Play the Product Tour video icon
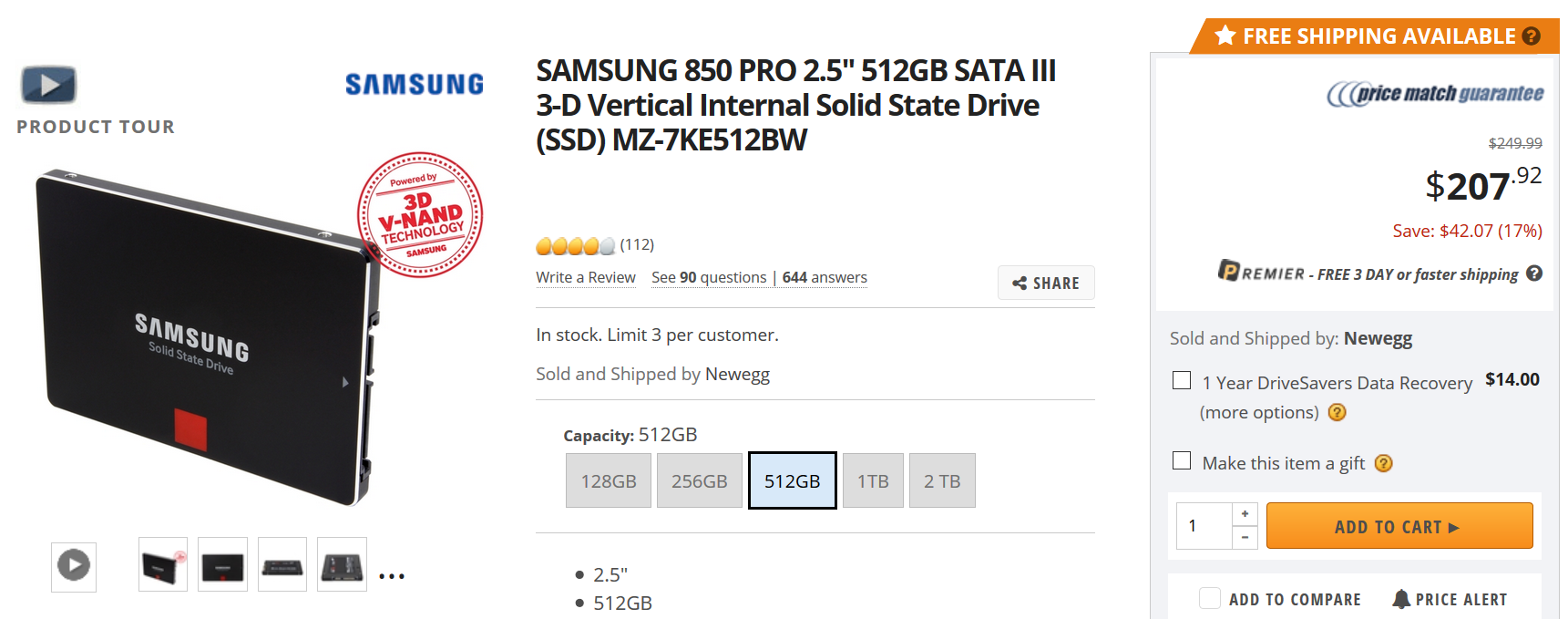The image size is (1568, 619). click(49, 86)
